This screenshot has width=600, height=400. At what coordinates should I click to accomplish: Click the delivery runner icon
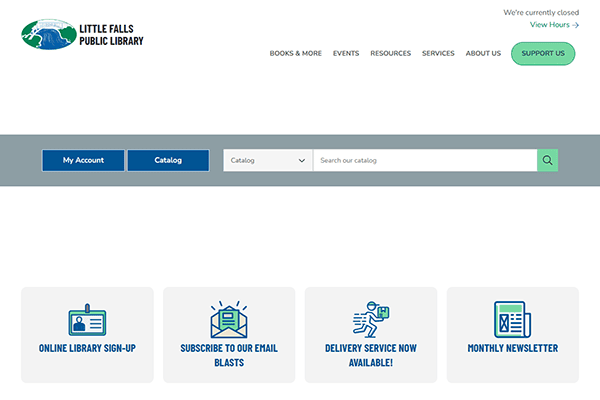371,319
